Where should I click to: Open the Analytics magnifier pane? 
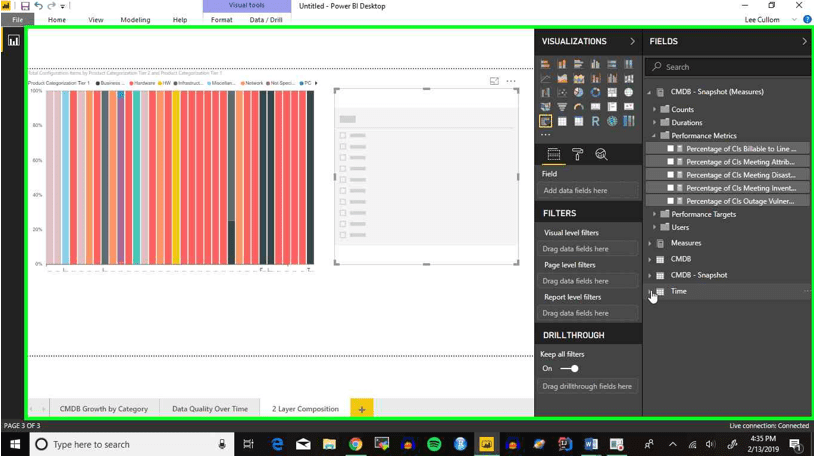[x=601, y=154]
